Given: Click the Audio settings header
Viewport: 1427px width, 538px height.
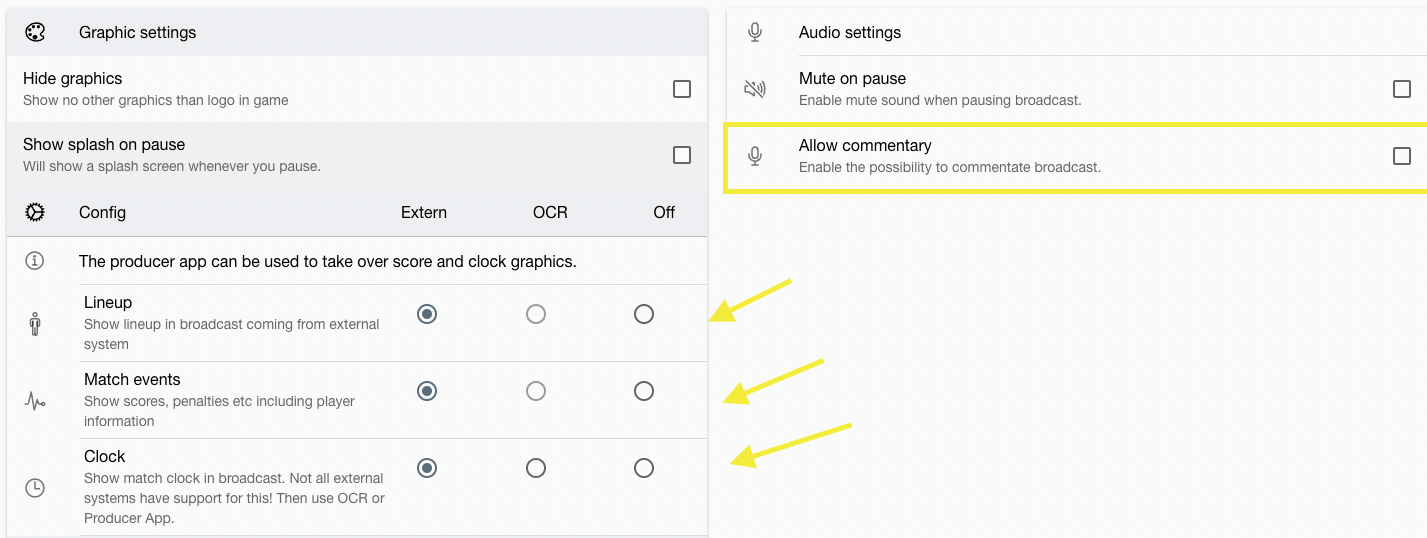Looking at the screenshot, I should (1077, 32).
